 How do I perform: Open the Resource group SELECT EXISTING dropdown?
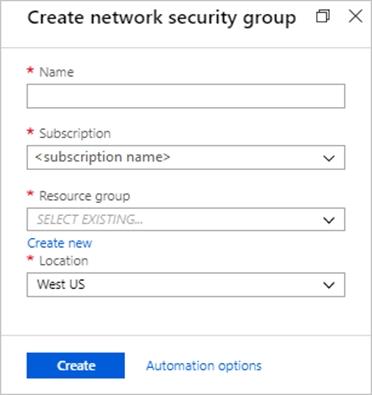186,219
